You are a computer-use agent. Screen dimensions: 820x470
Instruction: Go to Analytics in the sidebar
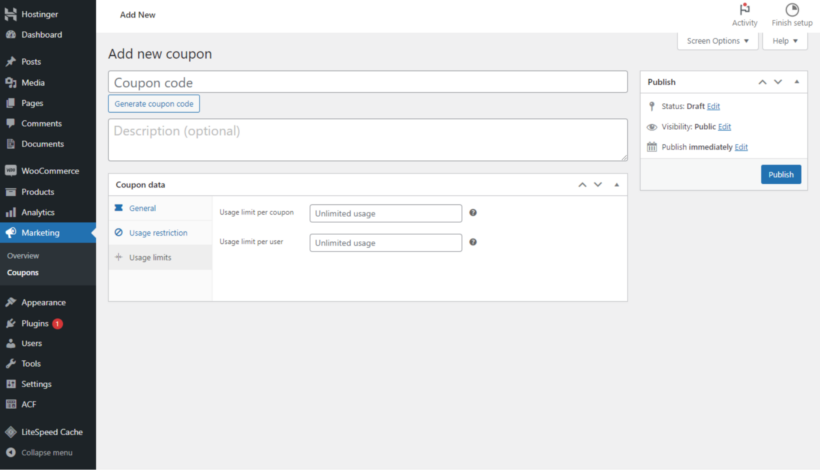click(x=38, y=212)
